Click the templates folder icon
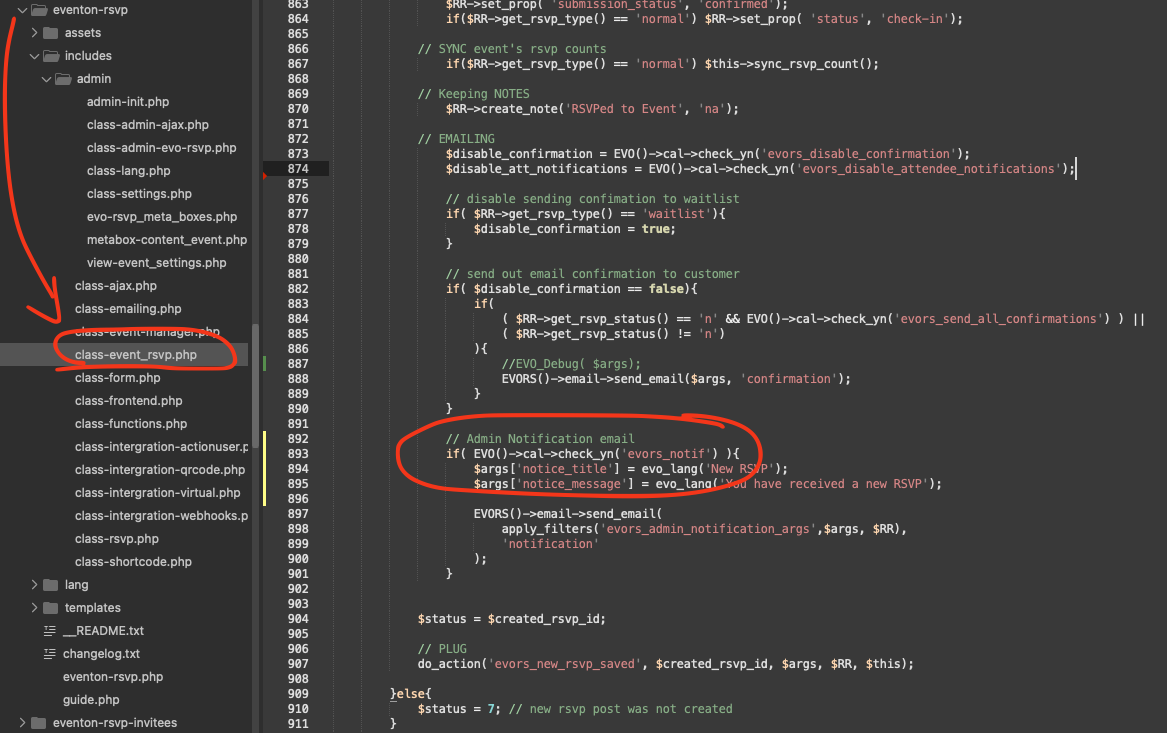Image resolution: width=1167 pixels, height=733 pixels. click(x=51, y=608)
